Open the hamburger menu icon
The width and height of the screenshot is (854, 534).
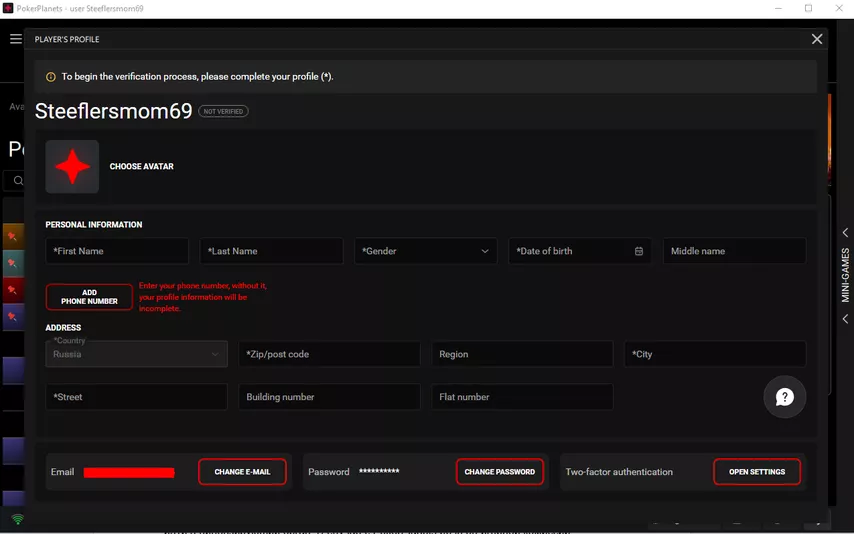click(15, 39)
